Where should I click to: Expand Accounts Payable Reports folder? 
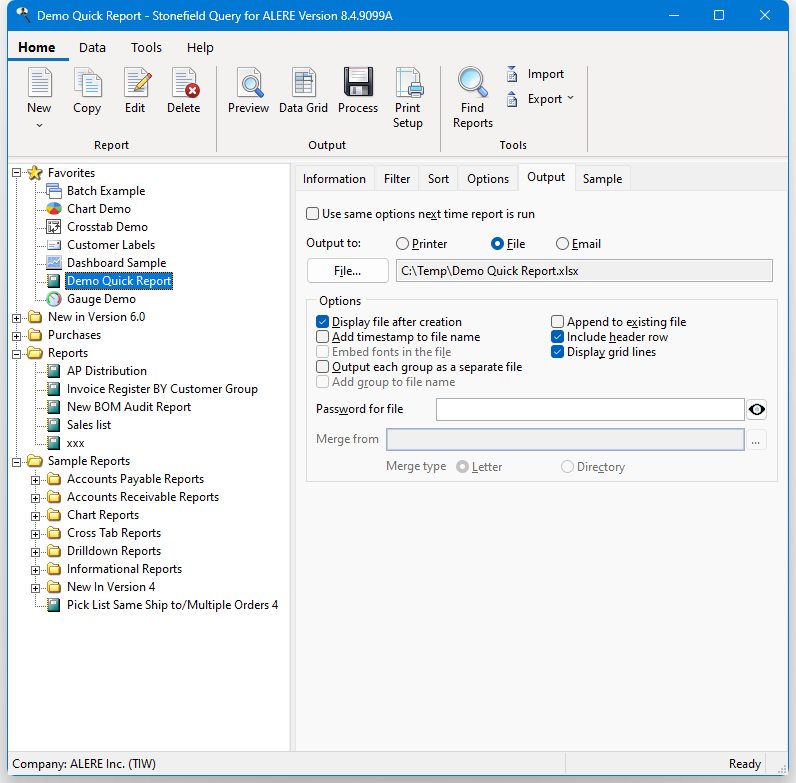coord(36,480)
